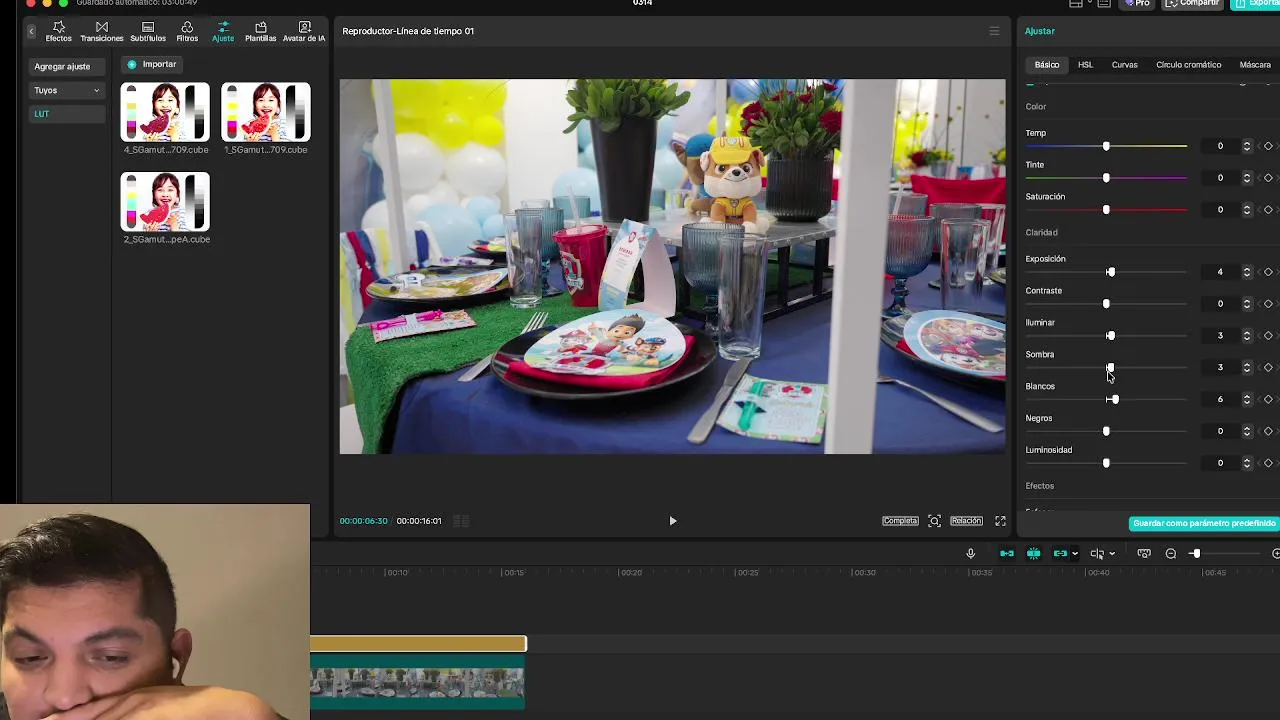Add keyframe for Negros

[x=1268, y=431]
